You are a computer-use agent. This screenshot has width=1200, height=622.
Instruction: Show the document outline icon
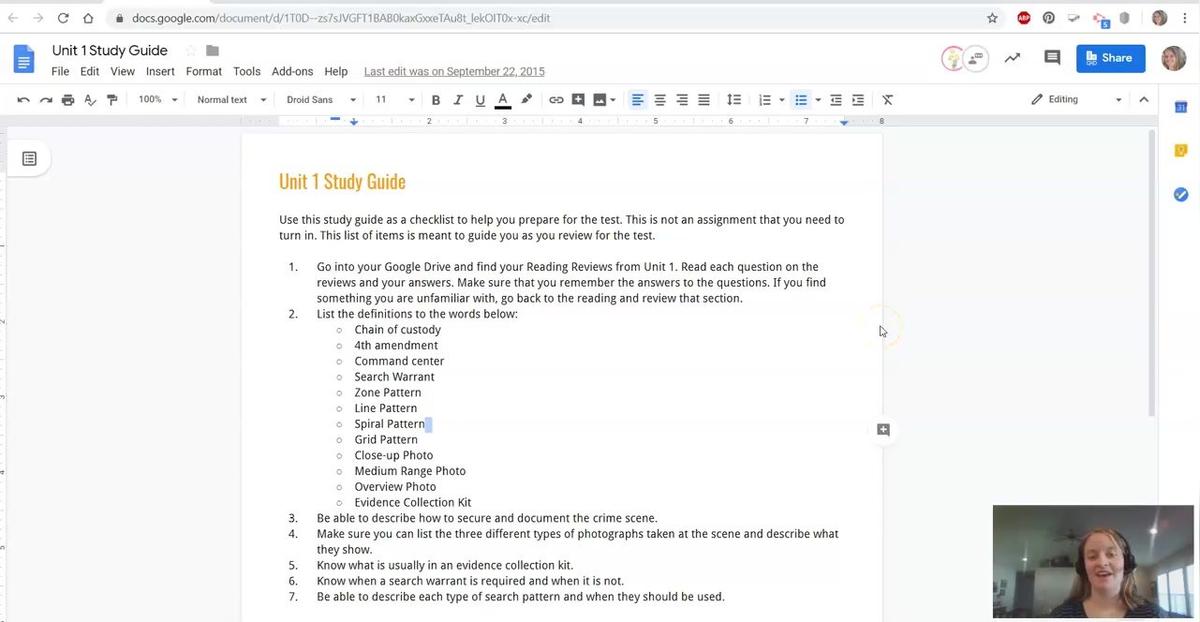29,158
